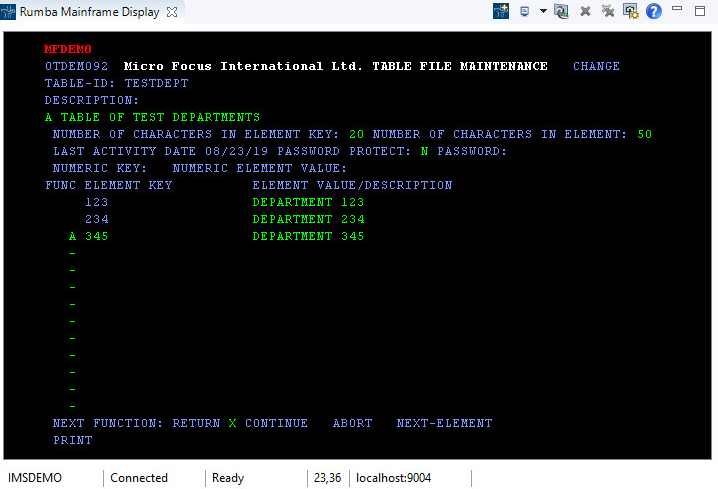
Task: Select the Rumba Mainframe Display tab
Action: coord(90,12)
